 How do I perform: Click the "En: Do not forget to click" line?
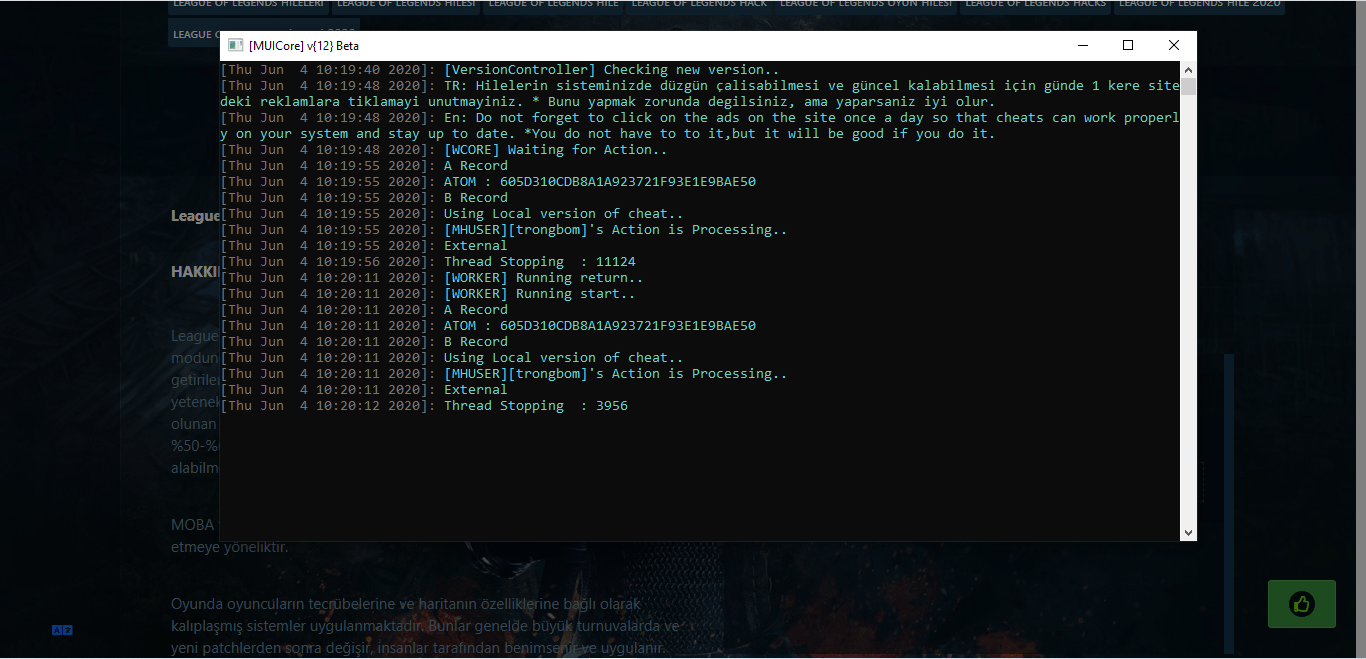[700, 126]
